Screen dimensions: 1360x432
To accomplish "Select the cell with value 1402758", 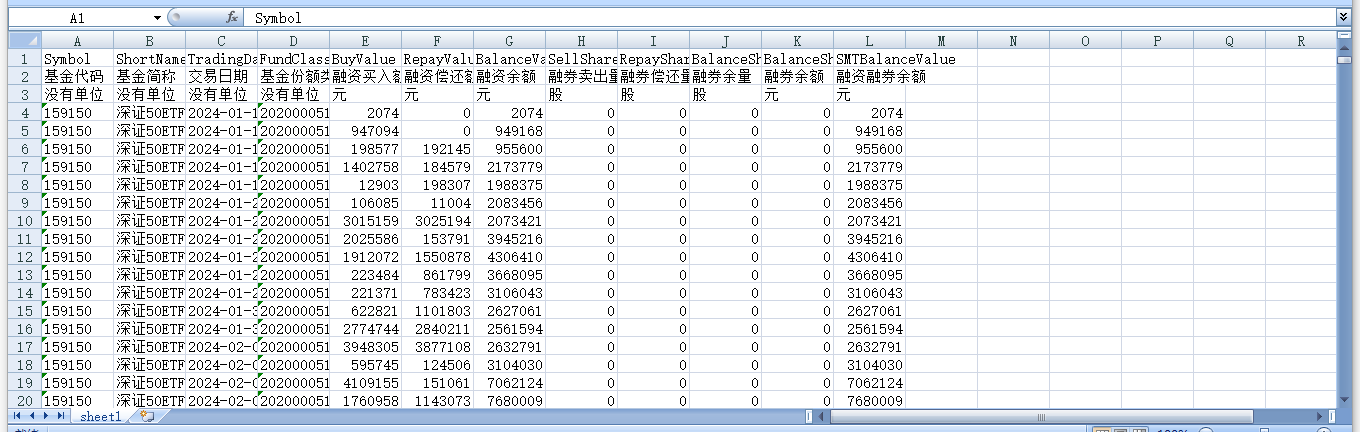I will [365, 167].
